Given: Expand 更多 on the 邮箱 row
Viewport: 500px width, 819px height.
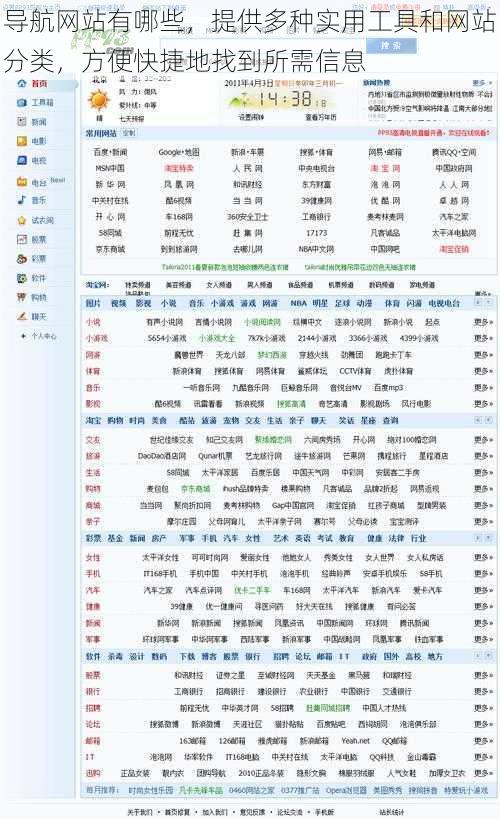Looking at the screenshot, I should tap(483, 741).
